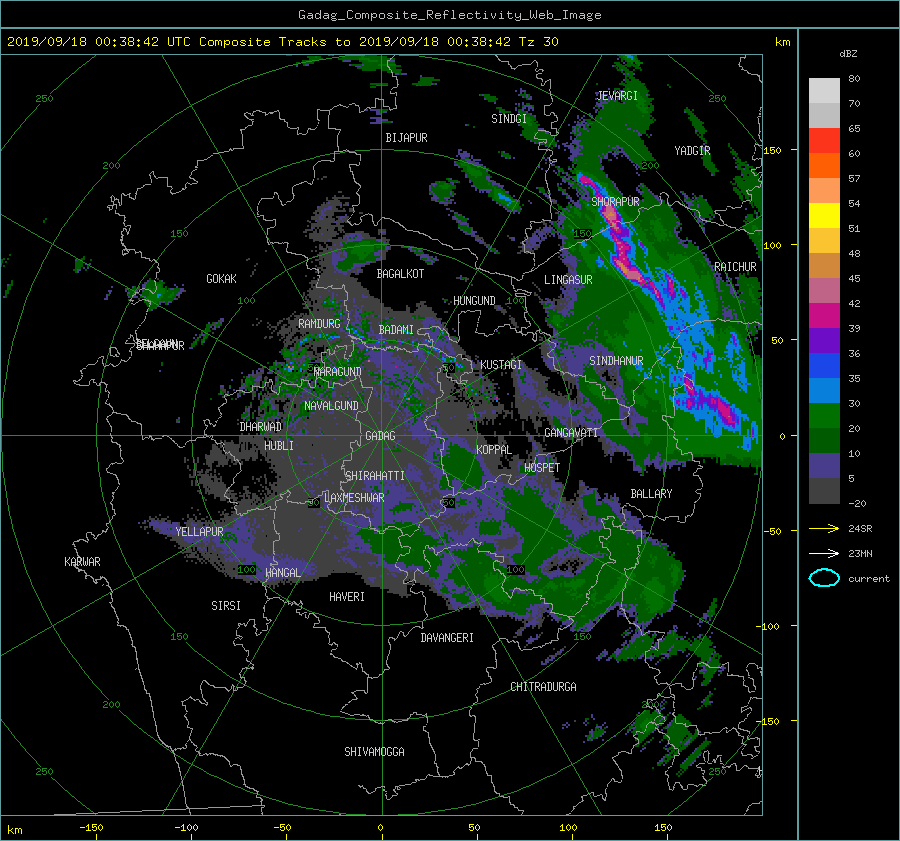The height and width of the screenshot is (841, 900).
Task: Click the yellow 24SR arrow legend icon
Action: point(824,528)
